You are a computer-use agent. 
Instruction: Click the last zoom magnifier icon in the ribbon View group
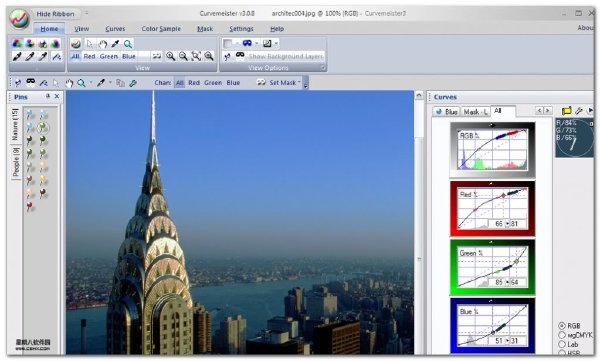pos(209,56)
